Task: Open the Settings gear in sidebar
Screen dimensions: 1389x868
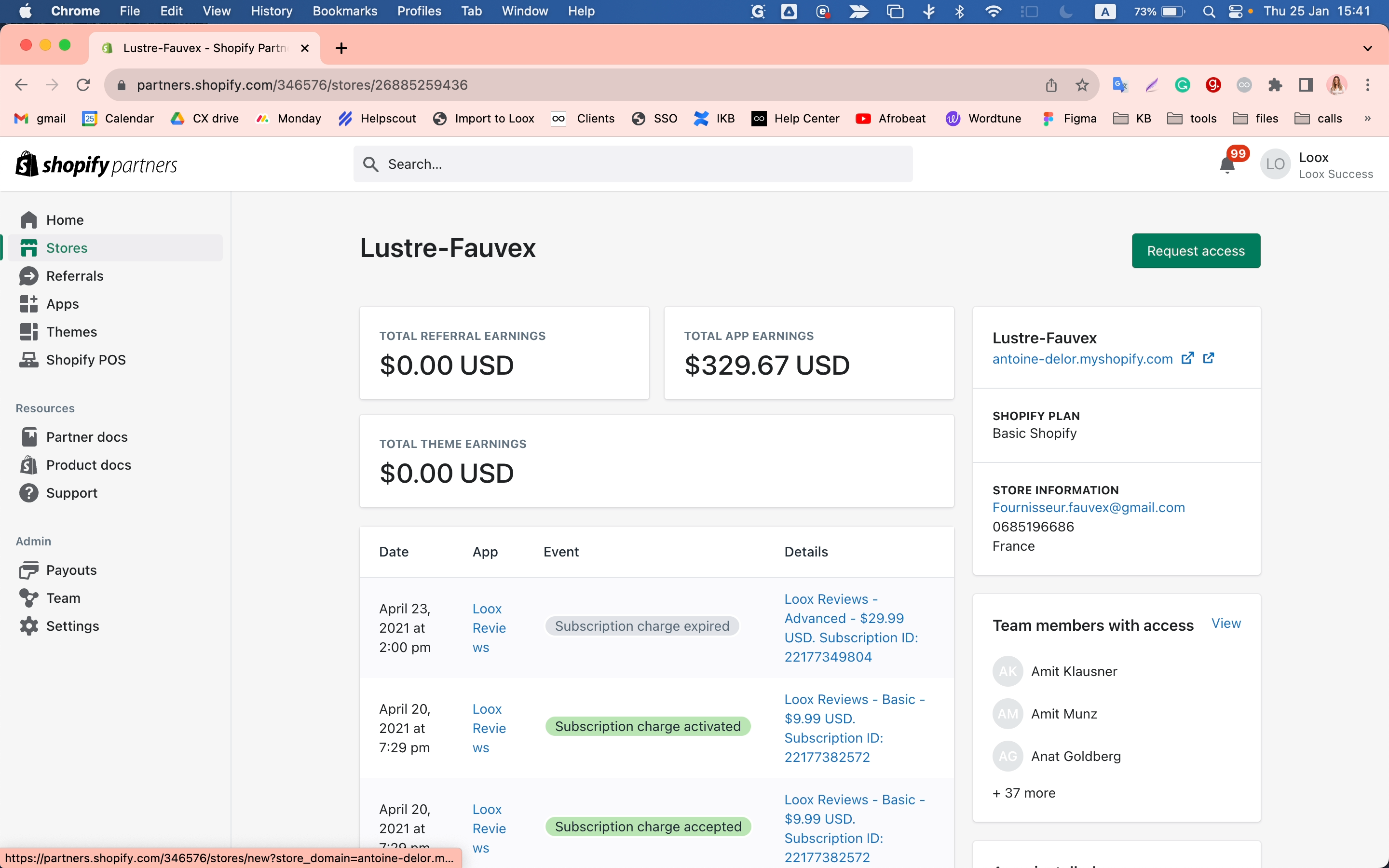Action: click(29, 626)
